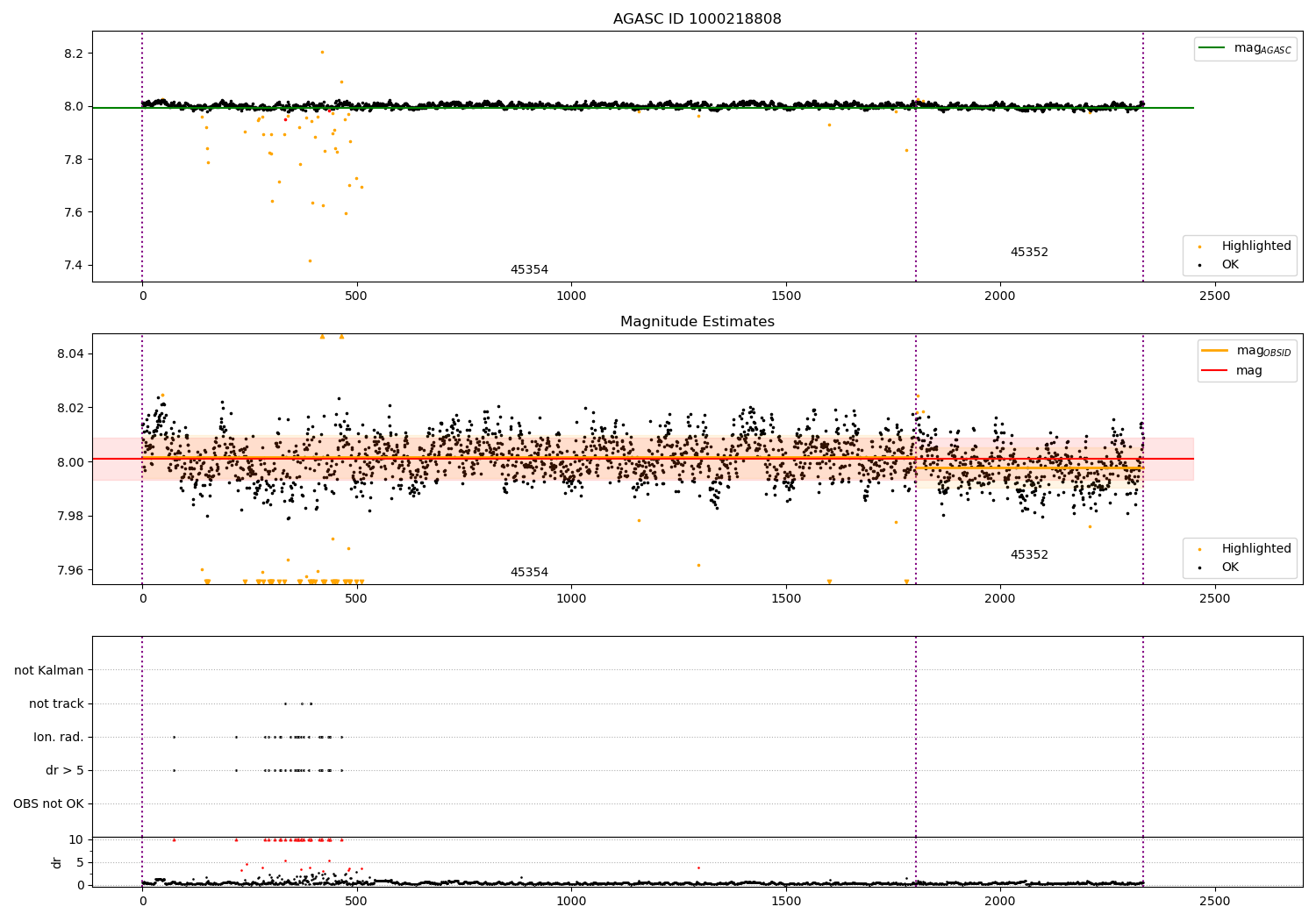
Task: Click the 10 tick on the dr axis
Action: tap(76, 840)
